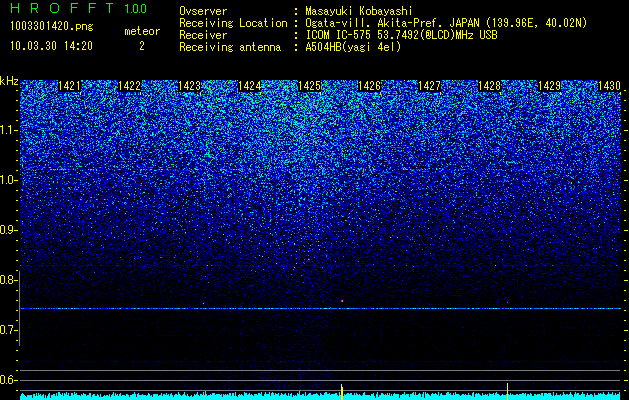Image resolution: width=629 pixels, height=400 pixels.
Task: Click the kHz axis unit label
Action: coord(9,81)
